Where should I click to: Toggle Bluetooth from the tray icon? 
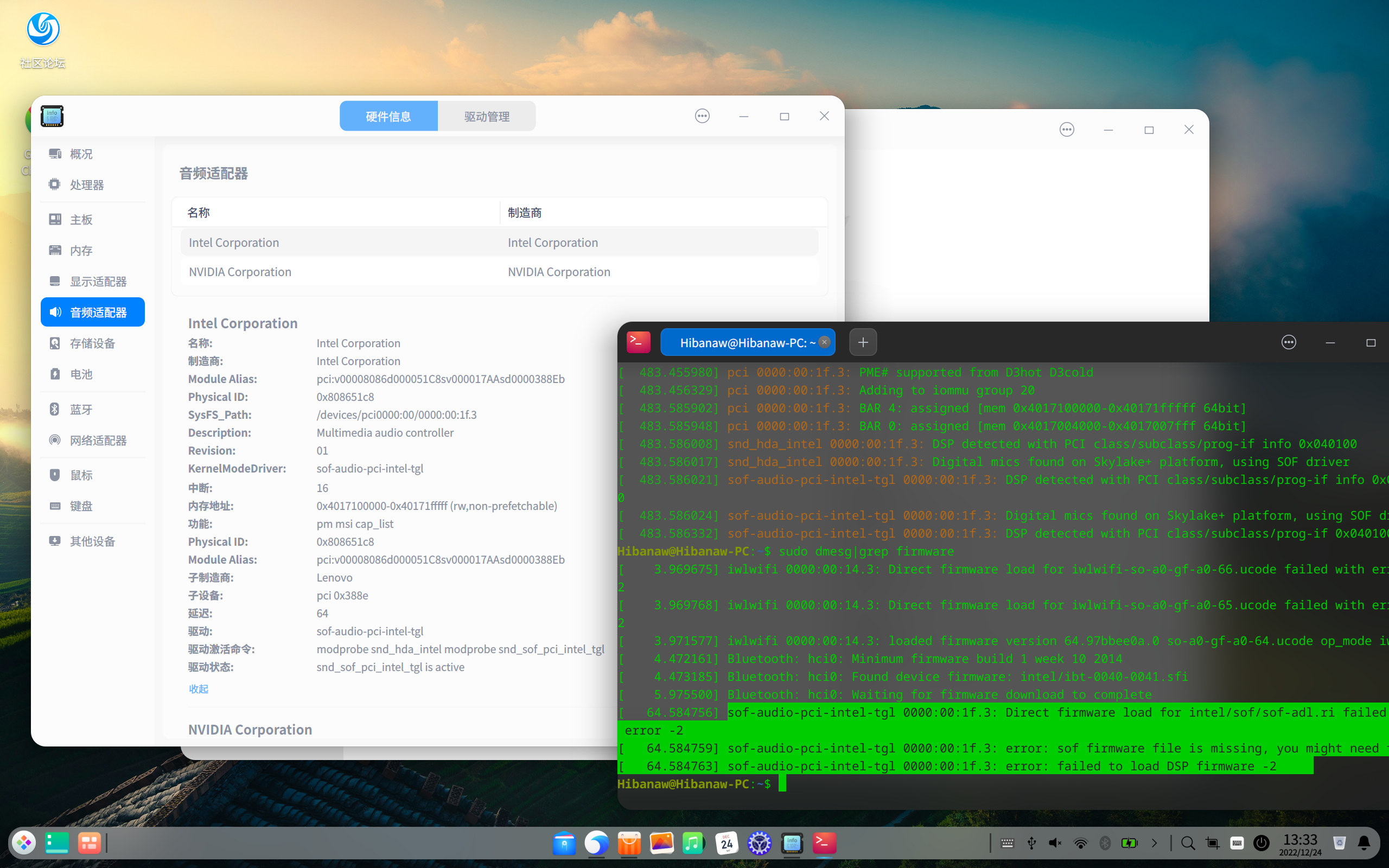click(1105, 843)
